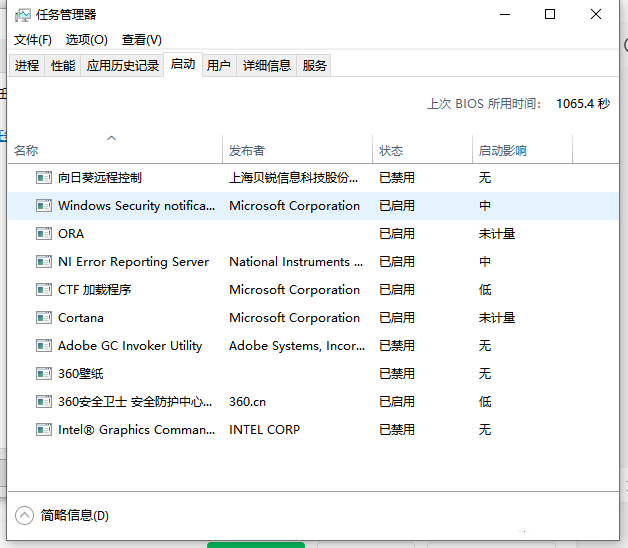Click publisher Adobe Systems, Incor...
The height and width of the screenshot is (548, 628).
coord(297,346)
